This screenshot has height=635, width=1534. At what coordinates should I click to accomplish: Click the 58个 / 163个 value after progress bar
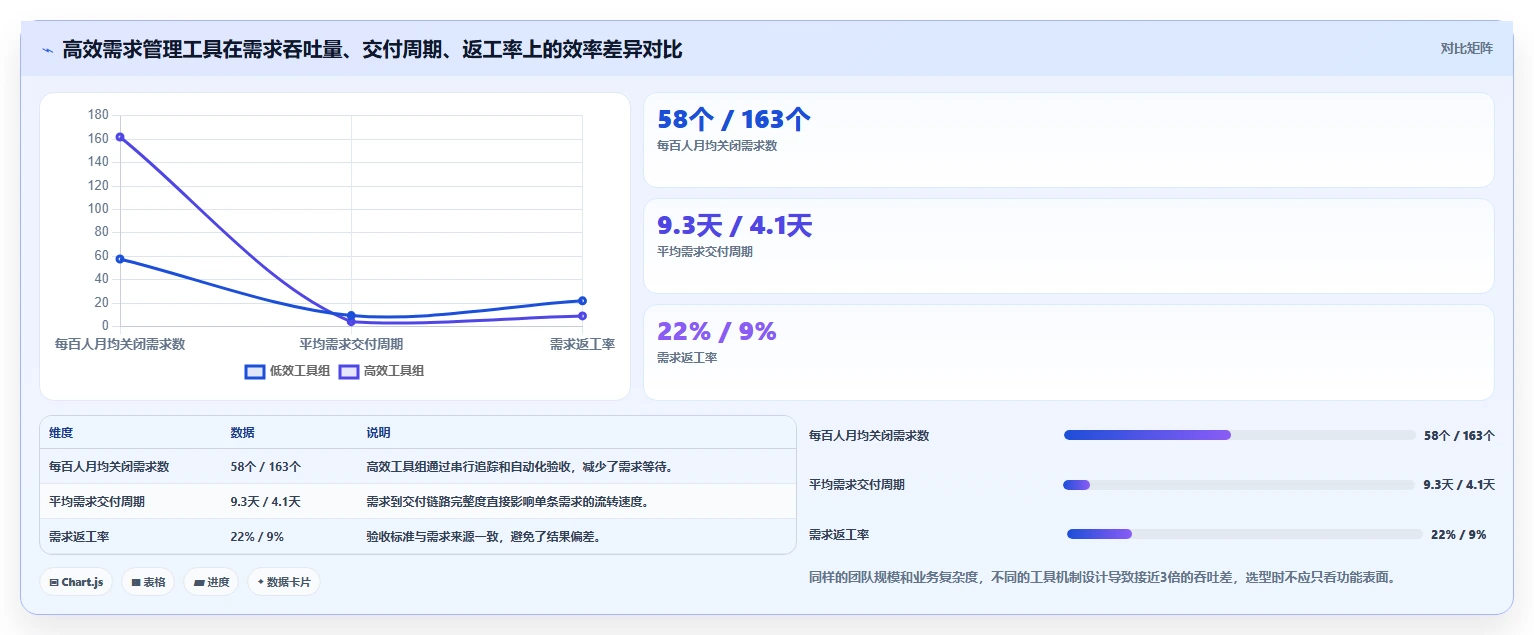pos(1459,436)
